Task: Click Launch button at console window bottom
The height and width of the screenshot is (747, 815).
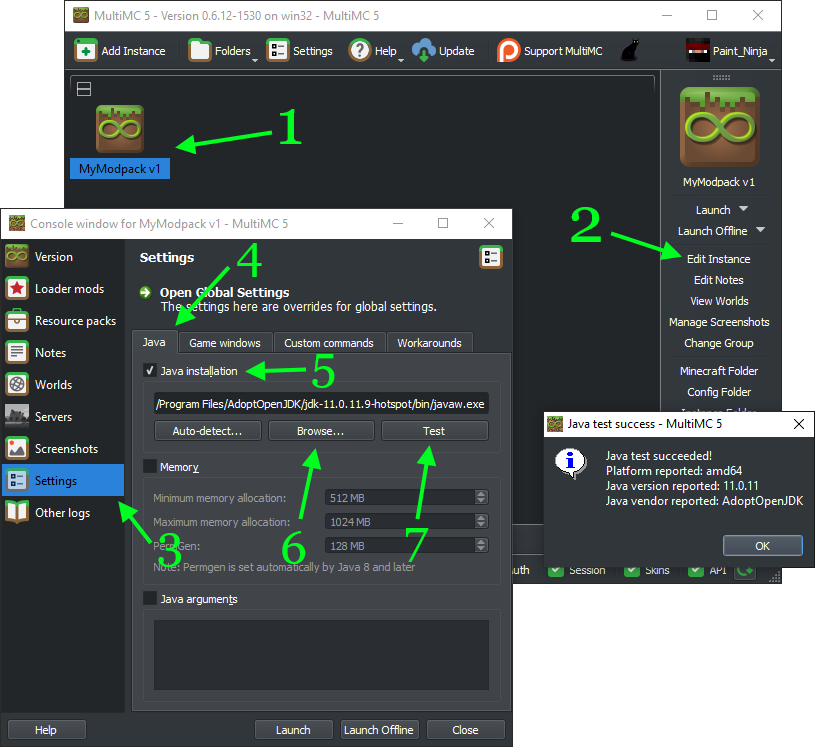Action: click(294, 730)
